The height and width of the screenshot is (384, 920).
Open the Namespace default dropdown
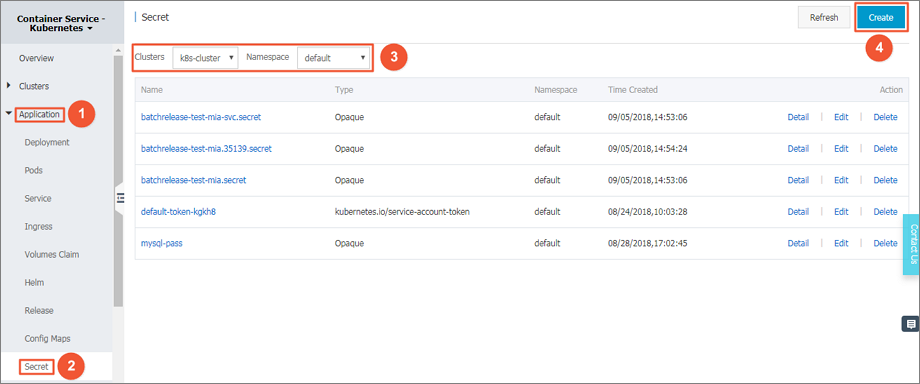point(333,58)
